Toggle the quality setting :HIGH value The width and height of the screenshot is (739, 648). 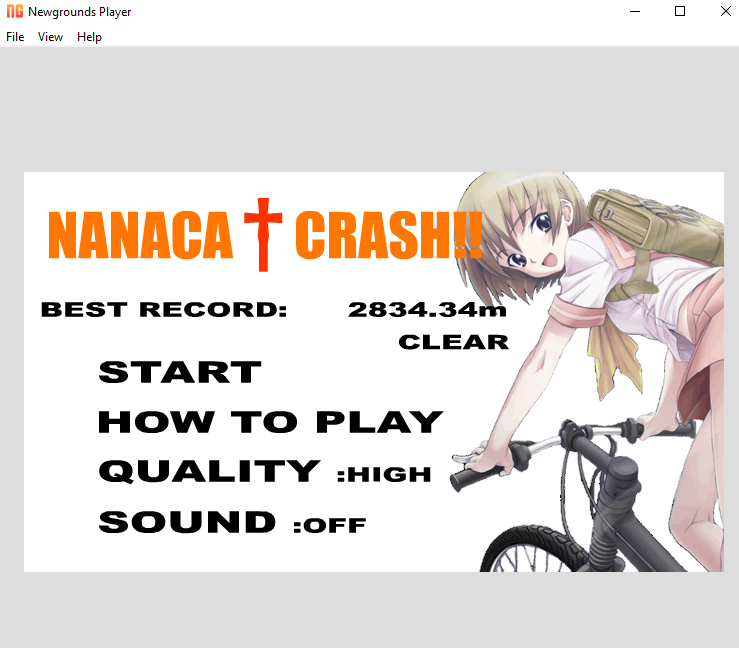click(x=384, y=474)
